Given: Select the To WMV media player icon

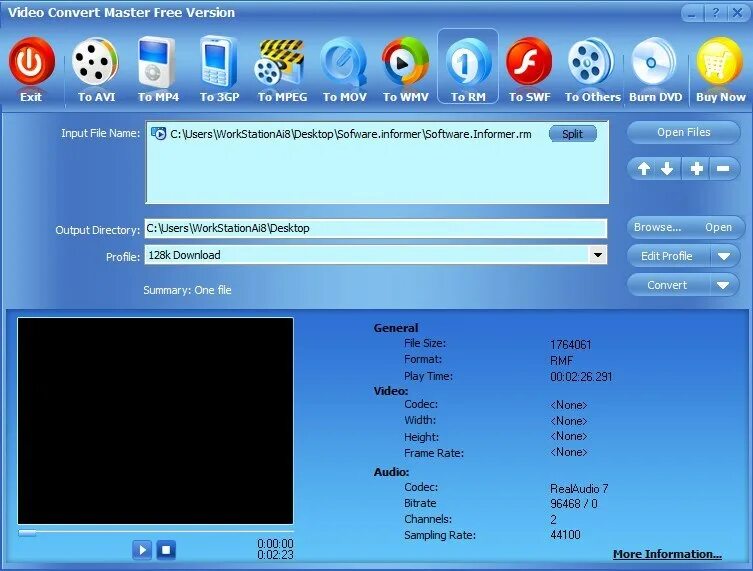Looking at the screenshot, I should coord(406,61).
